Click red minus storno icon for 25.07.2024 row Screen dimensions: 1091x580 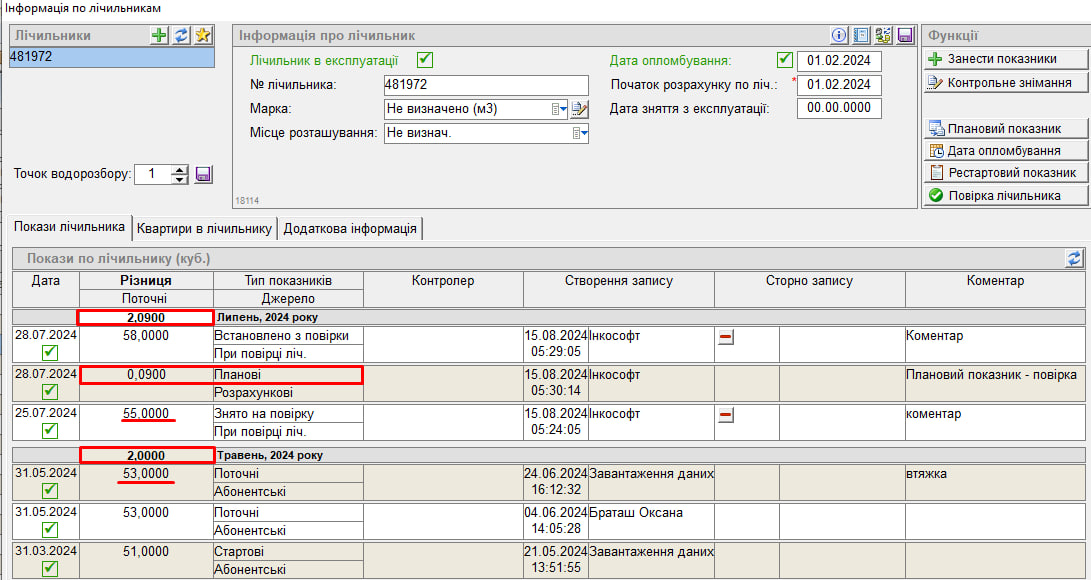726,413
